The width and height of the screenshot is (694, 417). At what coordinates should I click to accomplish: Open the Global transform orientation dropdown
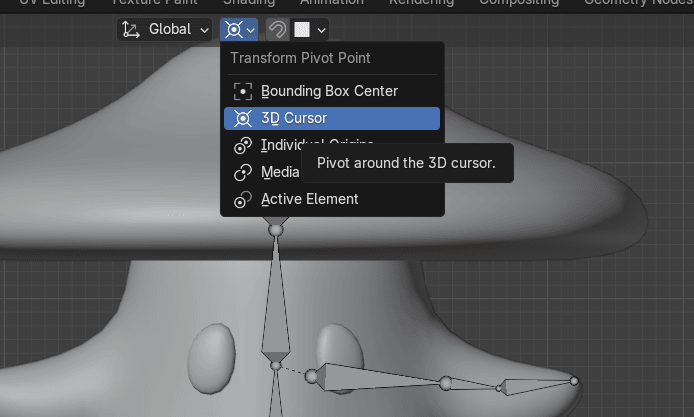point(165,30)
